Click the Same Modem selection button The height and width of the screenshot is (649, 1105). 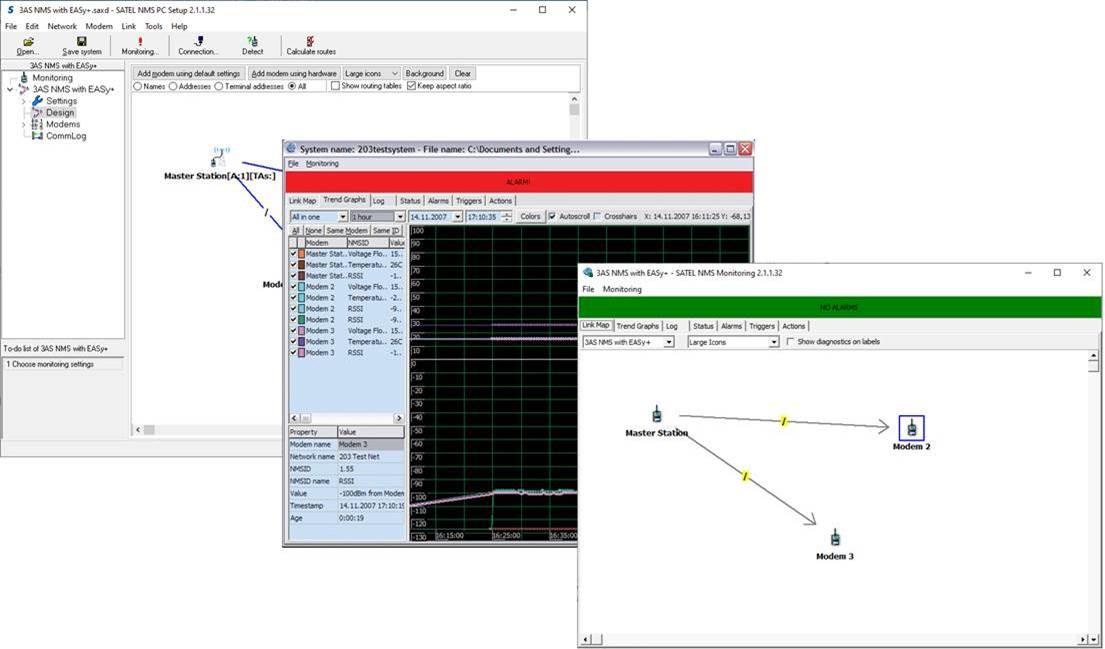[346, 230]
